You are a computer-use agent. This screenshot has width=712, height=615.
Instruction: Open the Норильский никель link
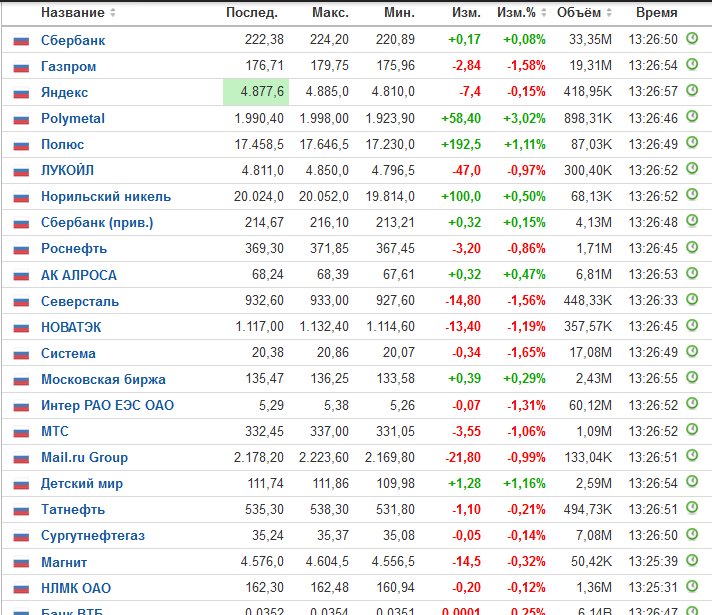106,197
